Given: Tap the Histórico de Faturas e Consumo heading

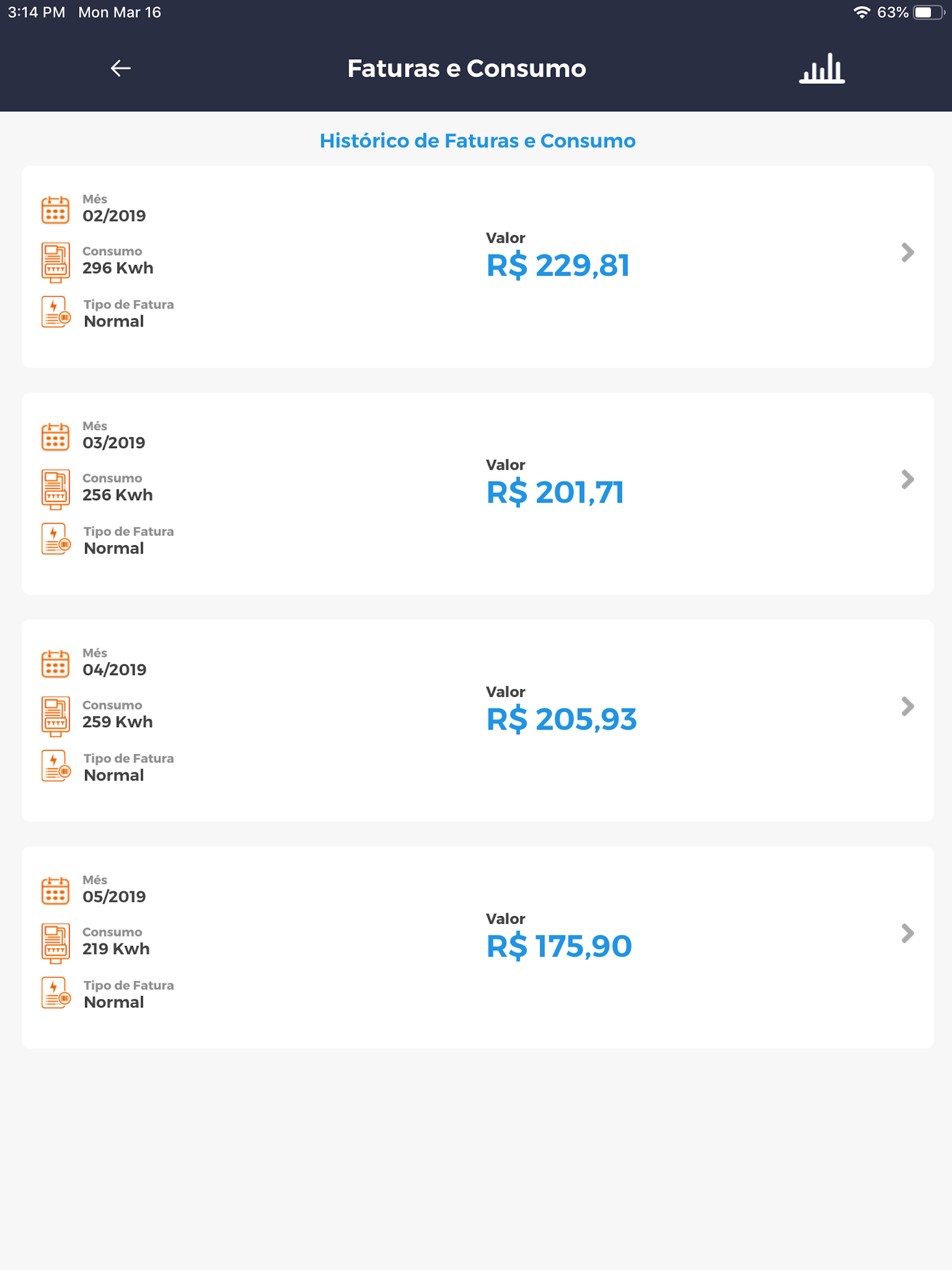Looking at the screenshot, I should 477,141.
